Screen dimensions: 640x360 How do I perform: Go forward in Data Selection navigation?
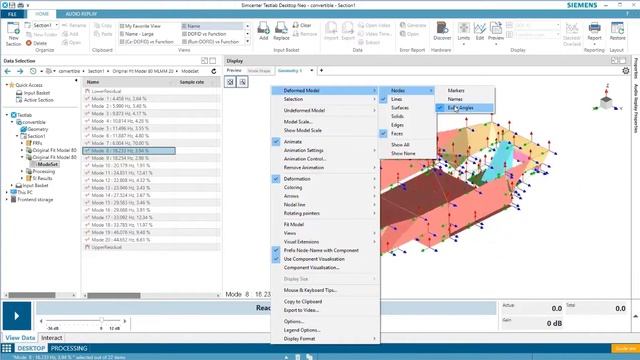pos(20,71)
